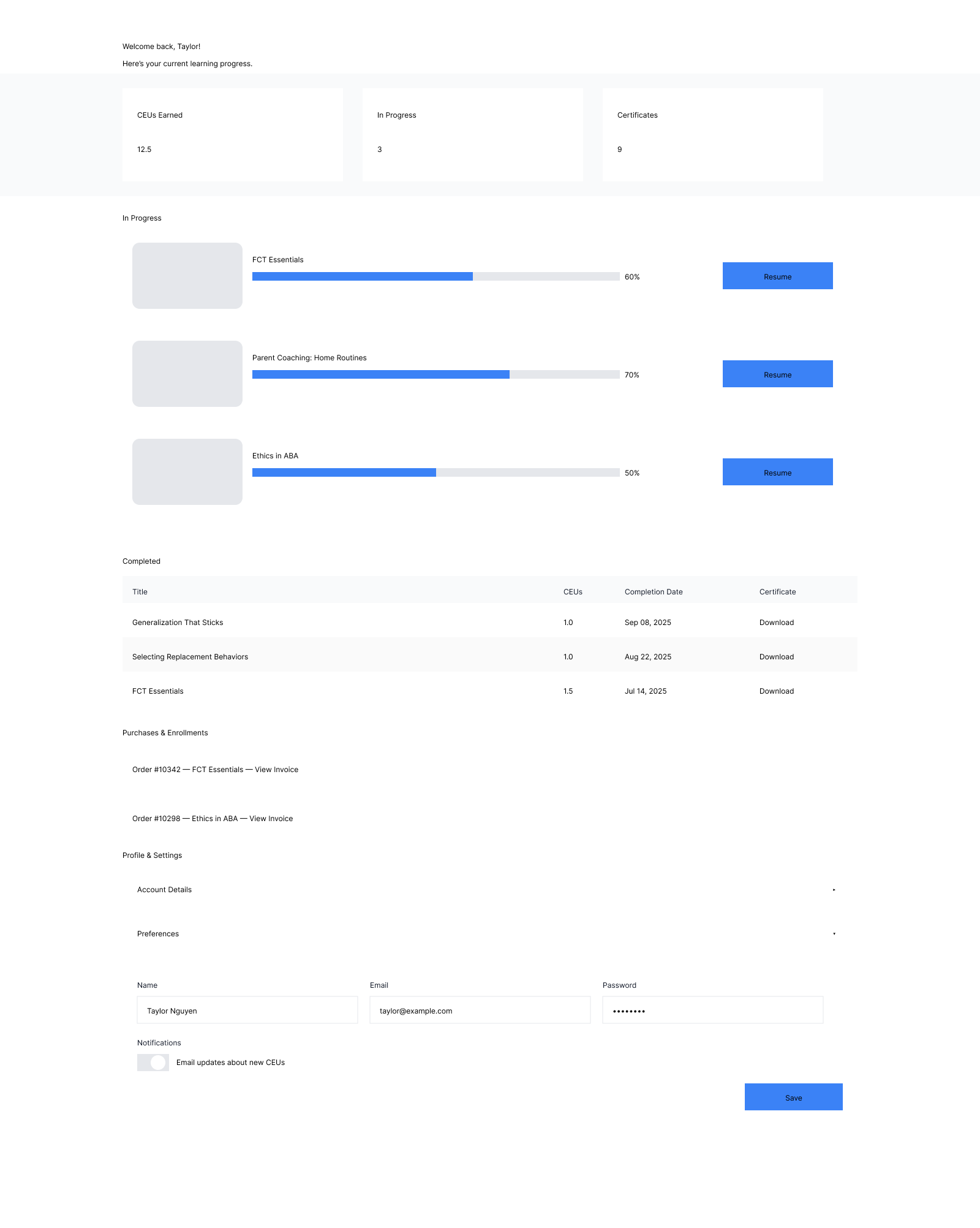Resume Parent Coaching: Home Routines course
The image size is (980, 1228).
click(777, 374)
